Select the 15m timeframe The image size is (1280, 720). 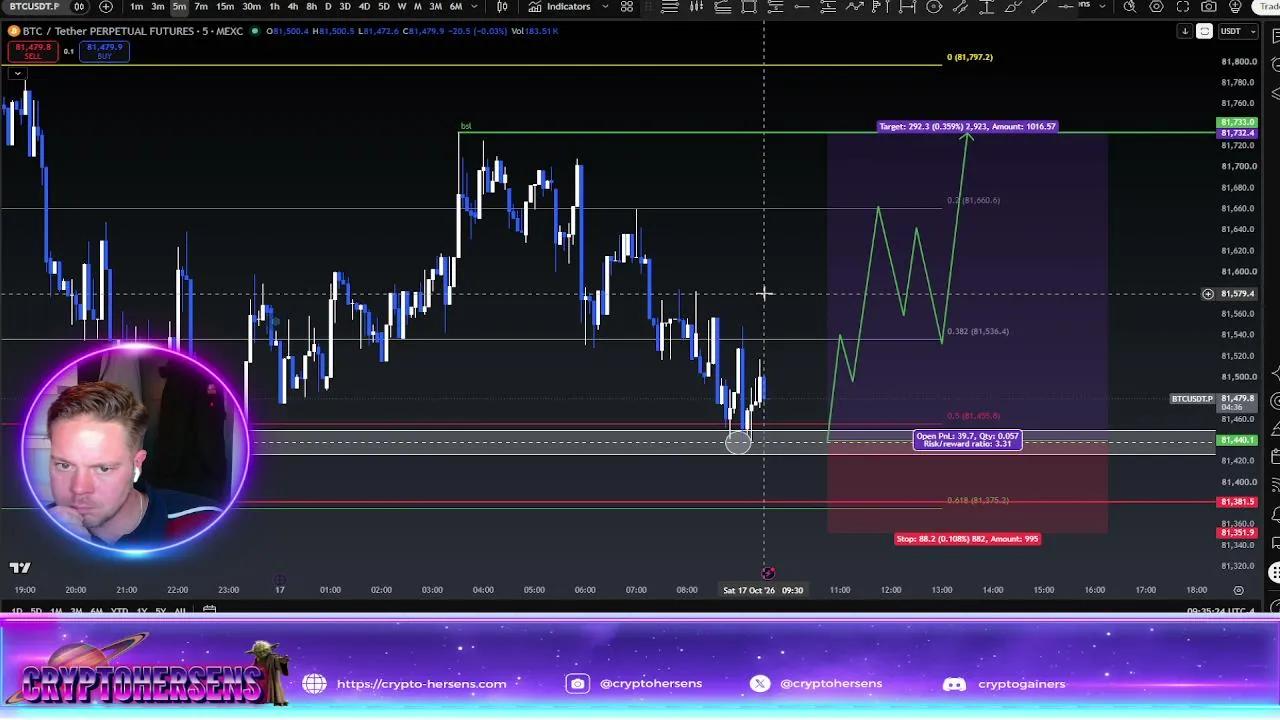coord(225,6)
